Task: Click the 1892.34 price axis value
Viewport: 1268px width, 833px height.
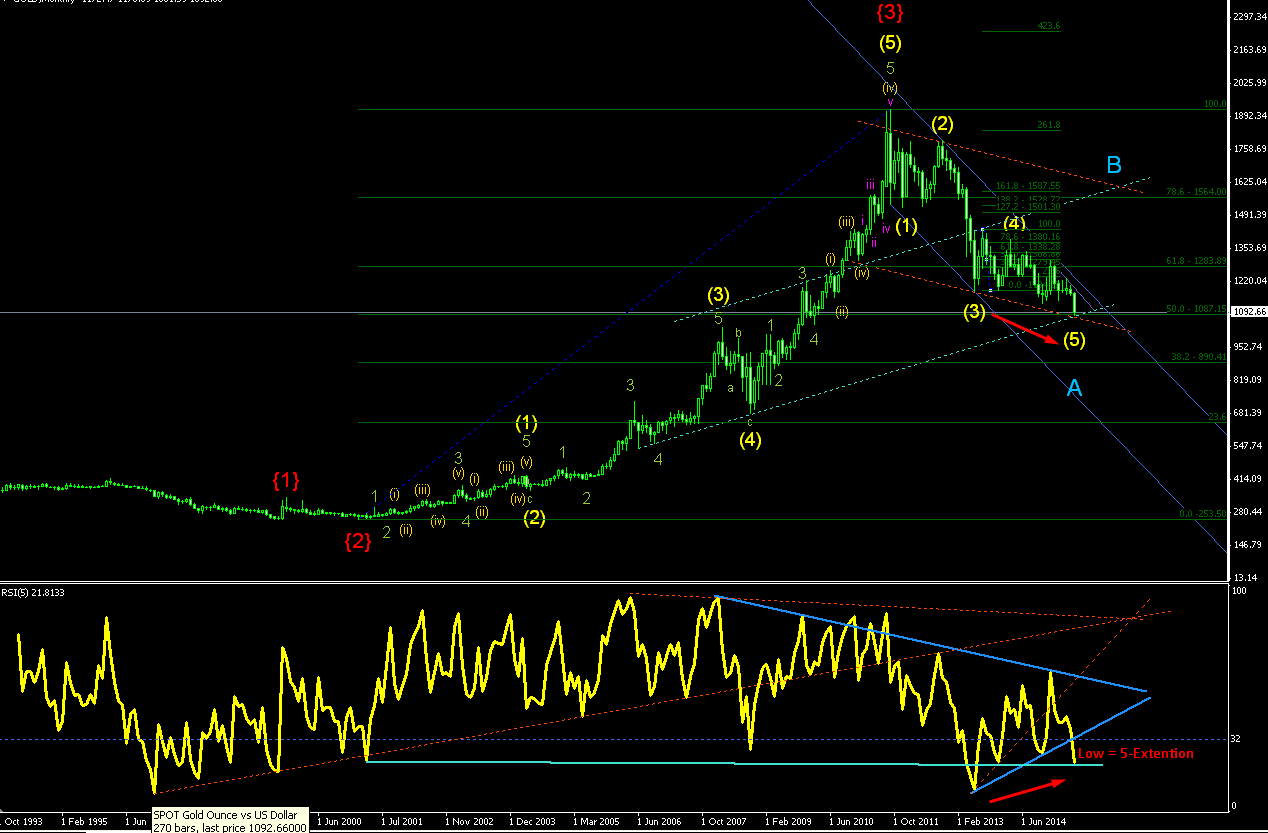Action: click(x=1250, y=116)
